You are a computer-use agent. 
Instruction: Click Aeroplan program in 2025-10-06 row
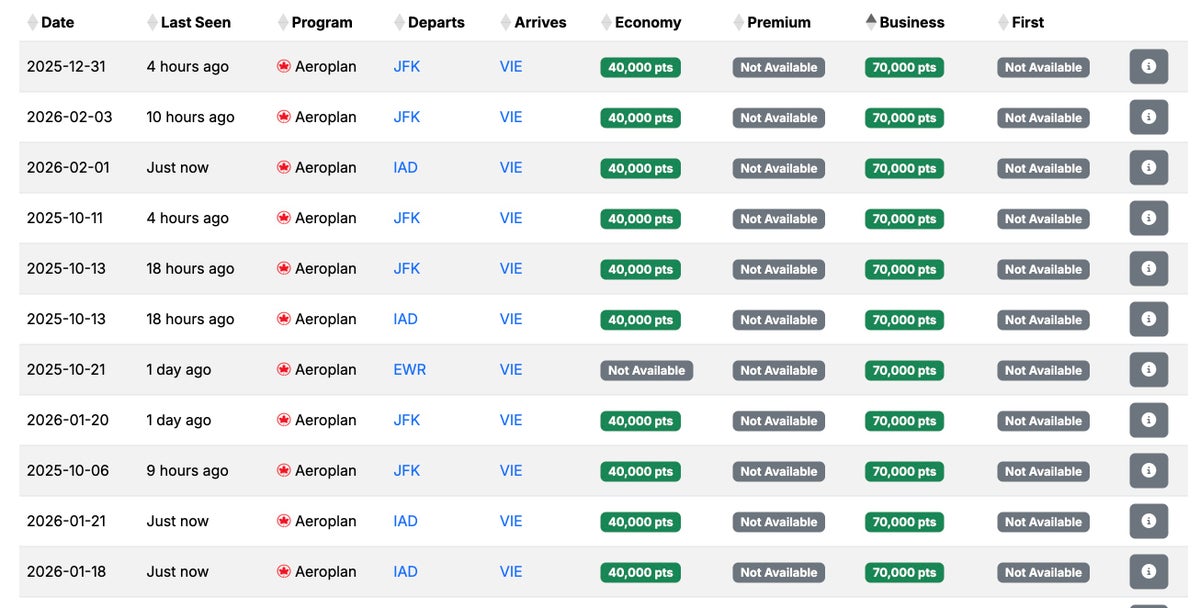(325, 471)
